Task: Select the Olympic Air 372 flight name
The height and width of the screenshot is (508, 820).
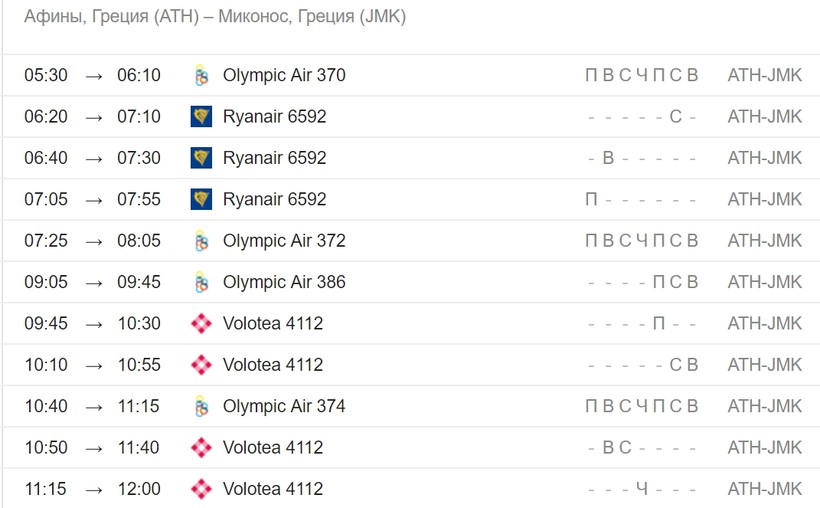Action: [284, 241]
